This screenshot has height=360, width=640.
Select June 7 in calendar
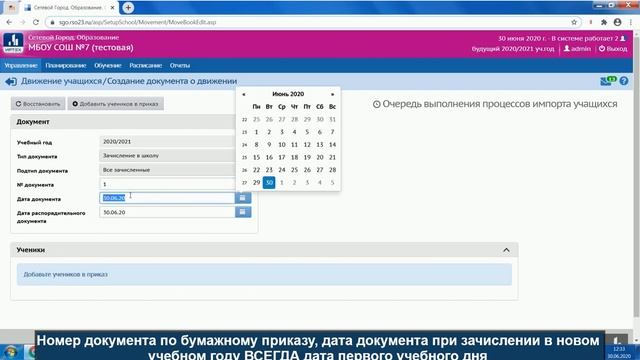coord(332,132)
